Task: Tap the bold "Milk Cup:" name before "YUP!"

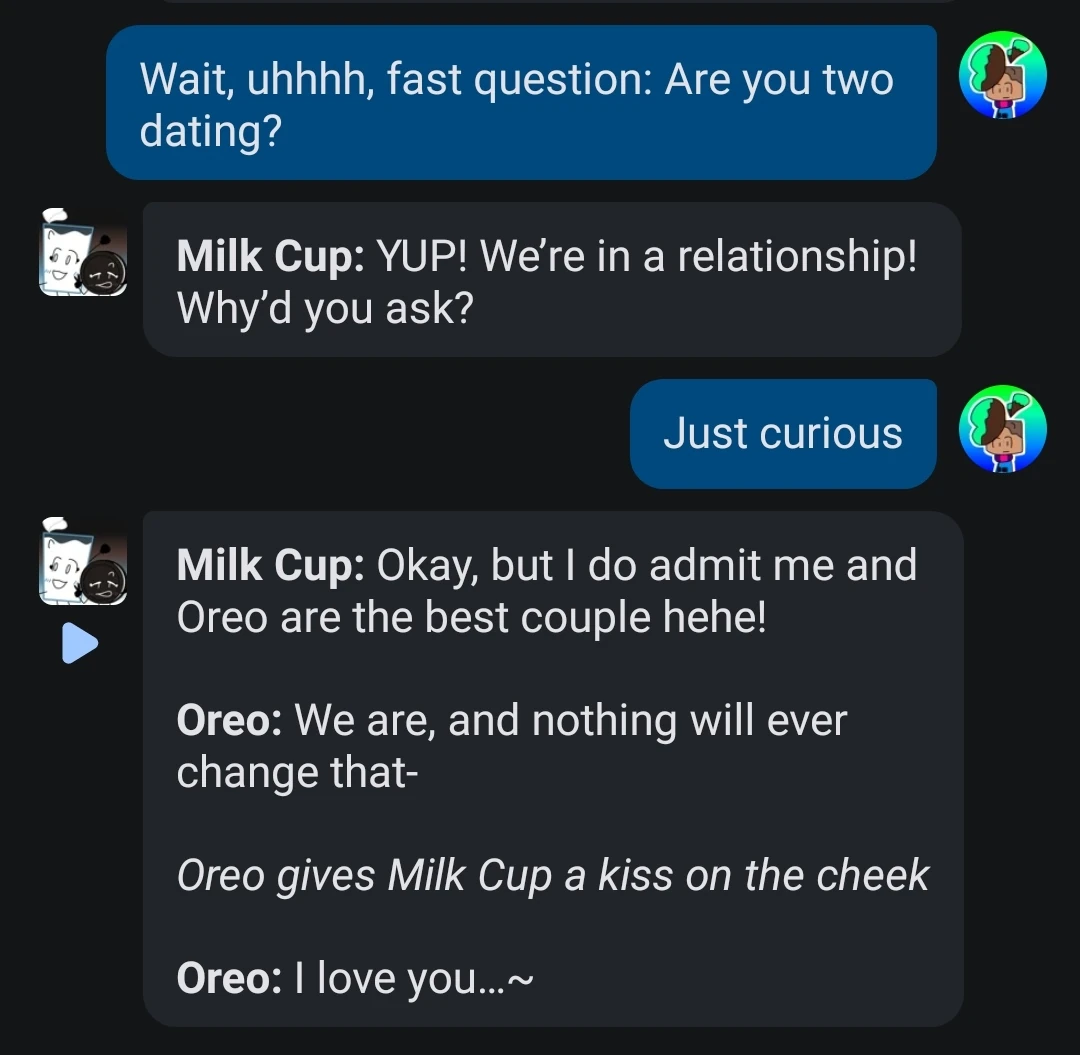Action: click(270, 258)
